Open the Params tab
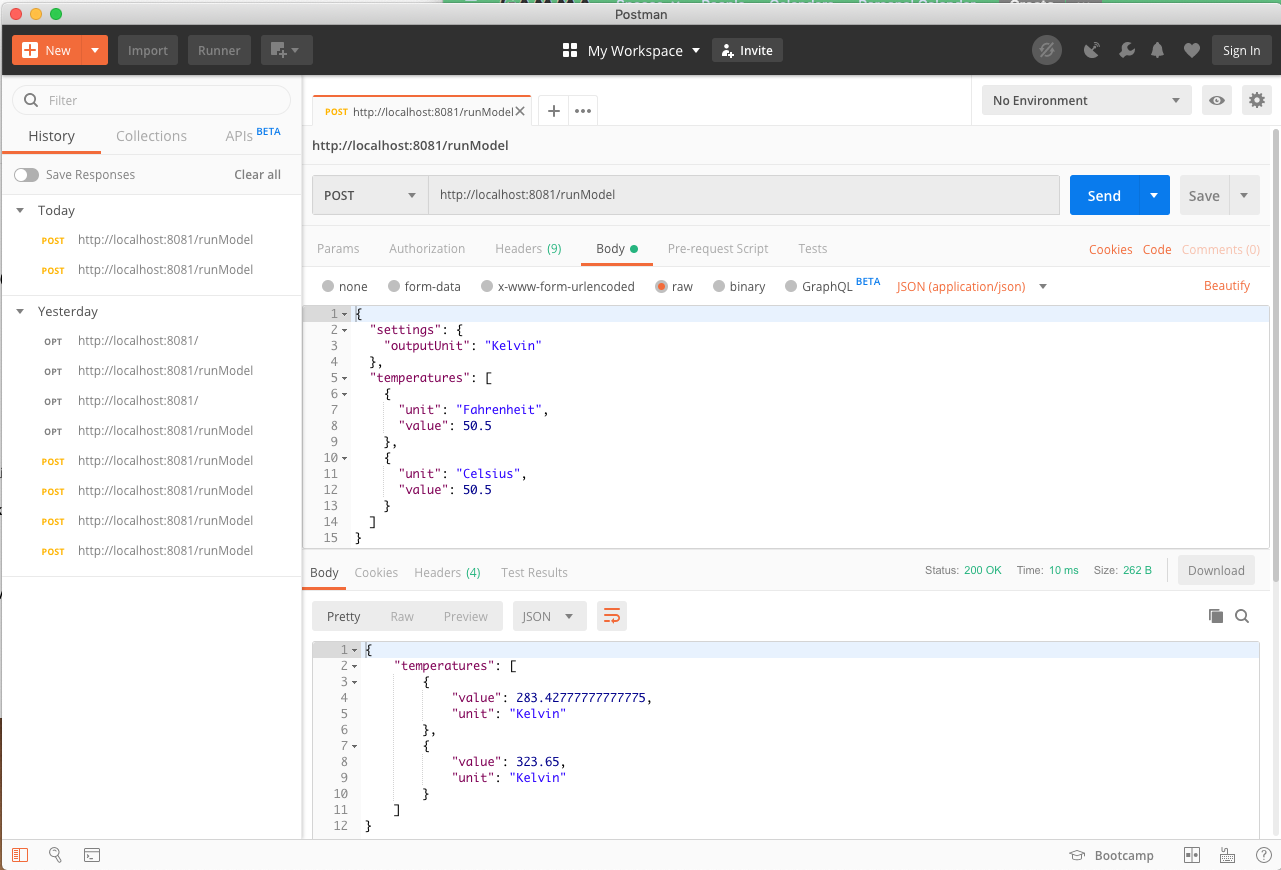The image size is (1281, 870). [338, 249]
